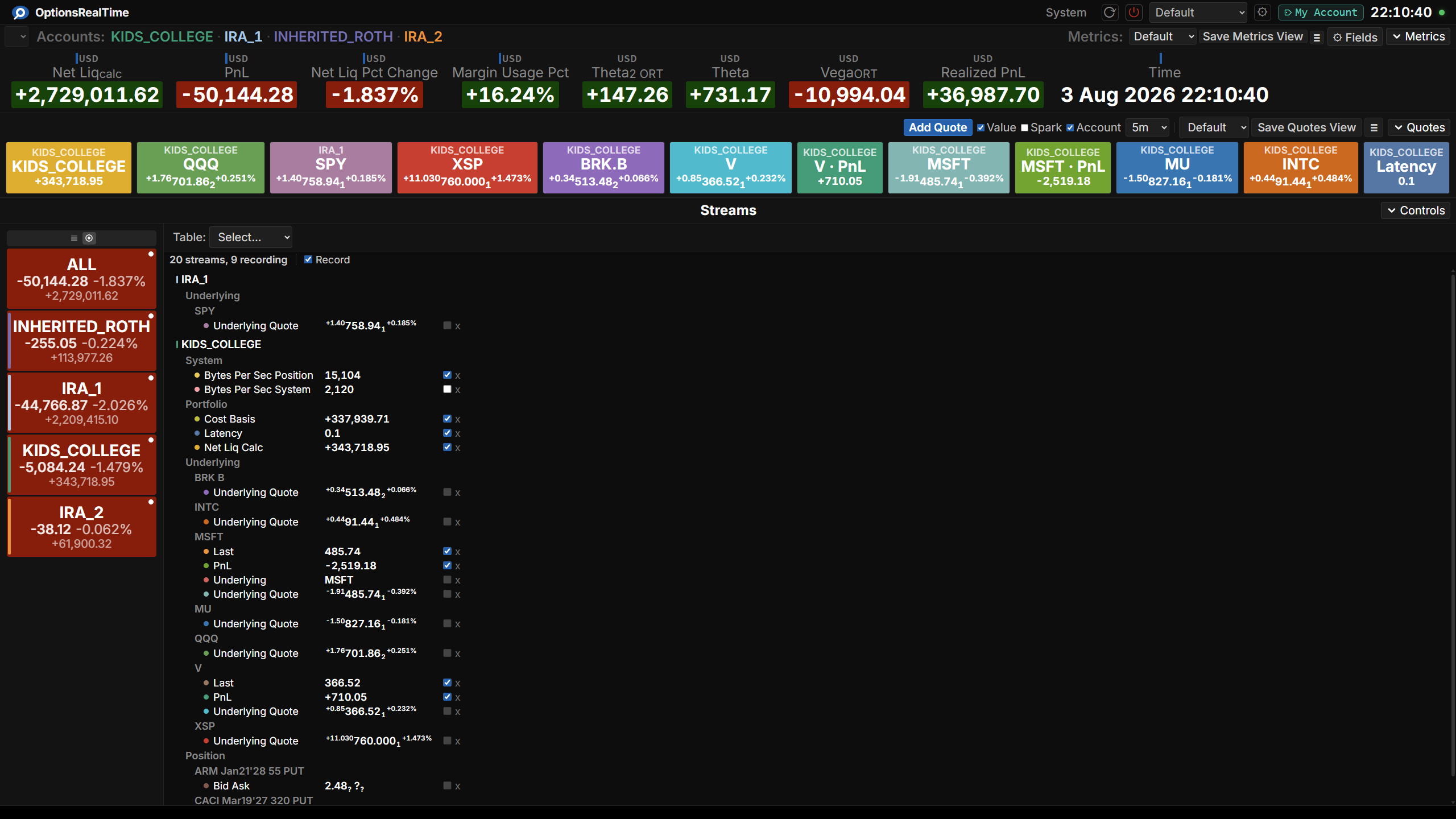
Task: Click the red XSP quote tile
Action: click(467, 168)
